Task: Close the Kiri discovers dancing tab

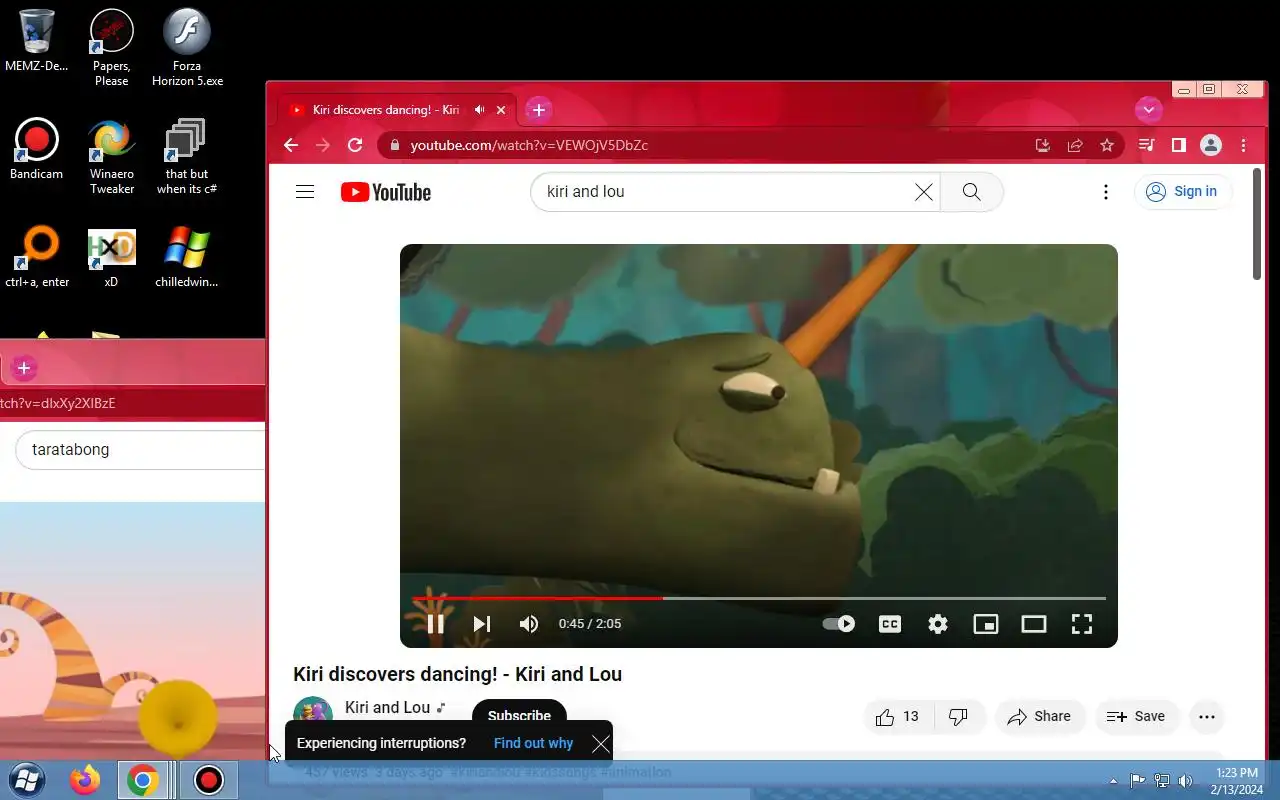Action: [502, 110]
